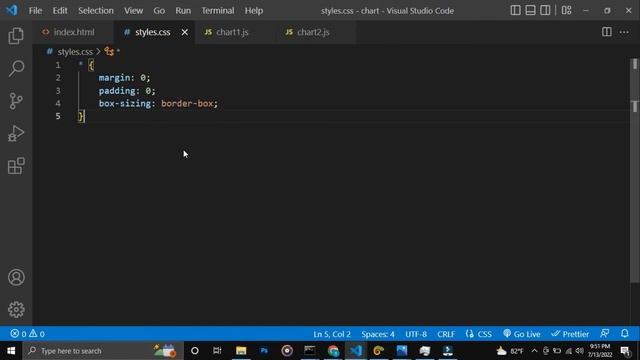Change indentation via Spaces: 4

(378, 334)
